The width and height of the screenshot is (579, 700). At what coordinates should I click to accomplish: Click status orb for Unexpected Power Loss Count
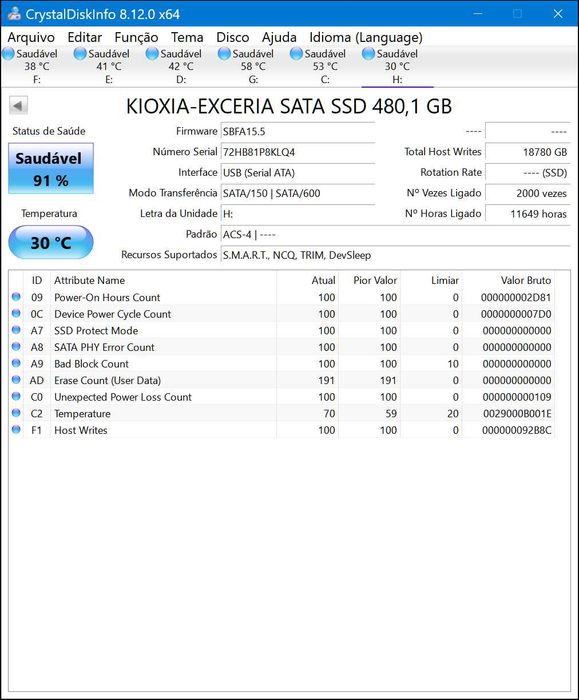[x=16, y=396]
